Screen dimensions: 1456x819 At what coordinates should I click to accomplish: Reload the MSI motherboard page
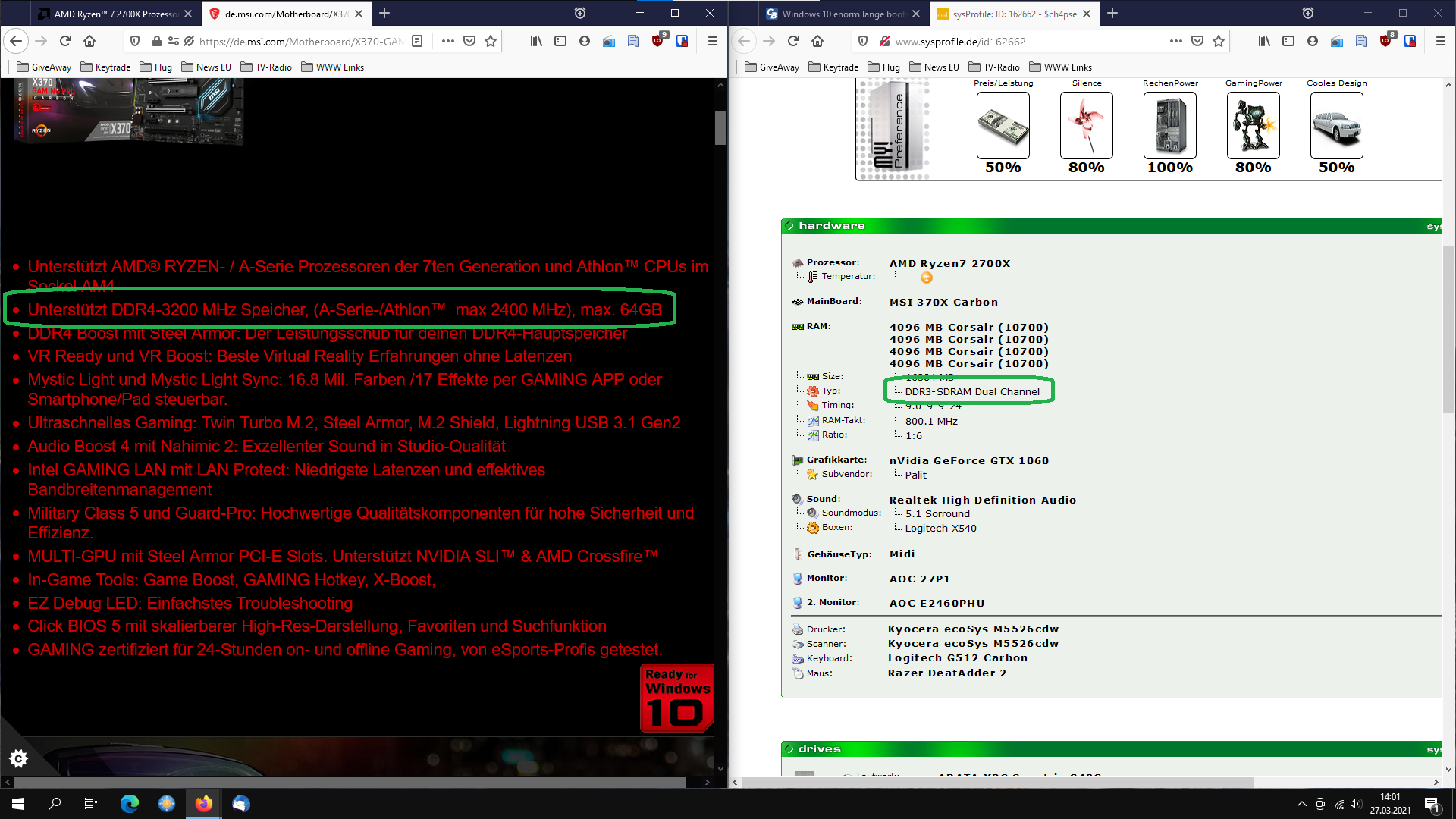(x=65, y=41)
